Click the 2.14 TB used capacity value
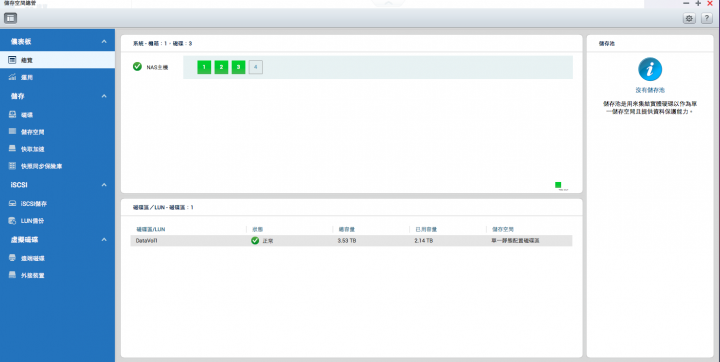This screenshot has width=720, height=362. (423, 241)
